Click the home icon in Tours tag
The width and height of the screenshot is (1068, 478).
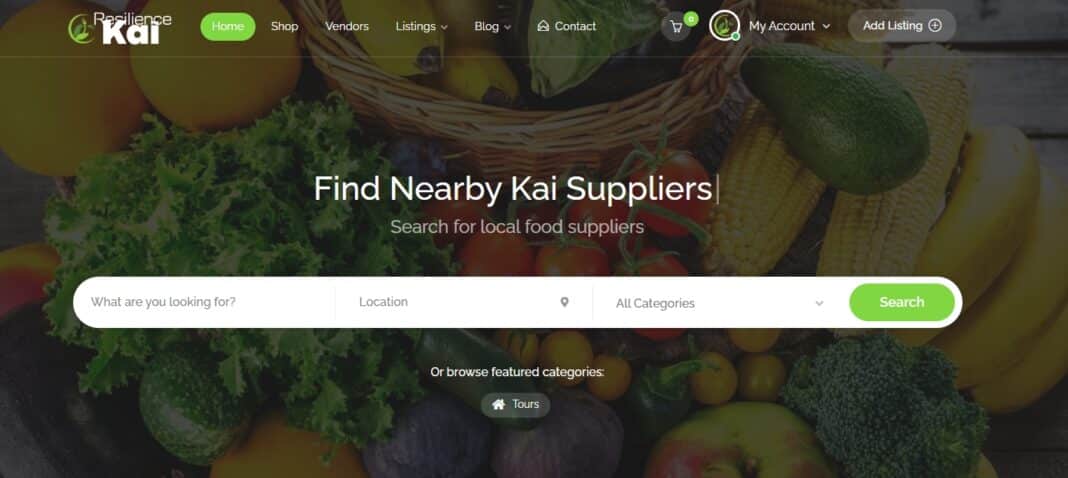[x=499, y=404]
